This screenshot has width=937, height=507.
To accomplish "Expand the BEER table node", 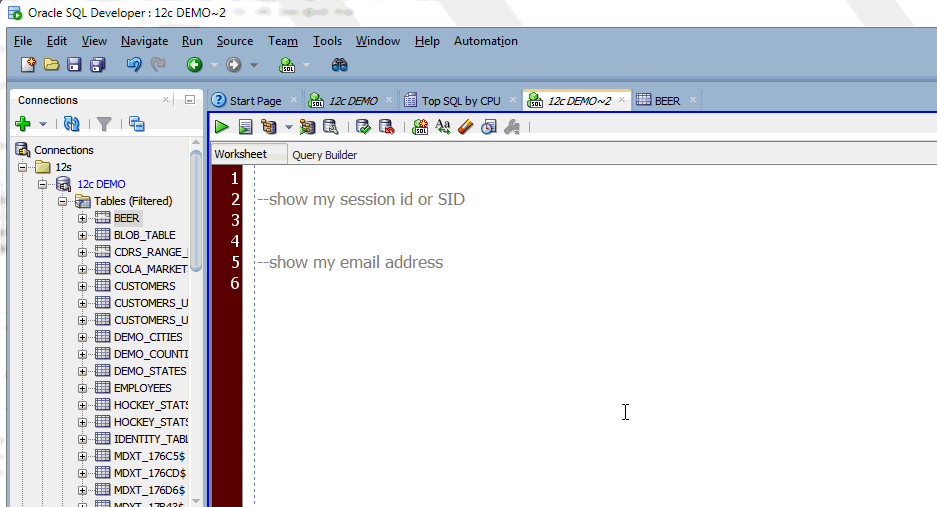I will coord(82,218).
